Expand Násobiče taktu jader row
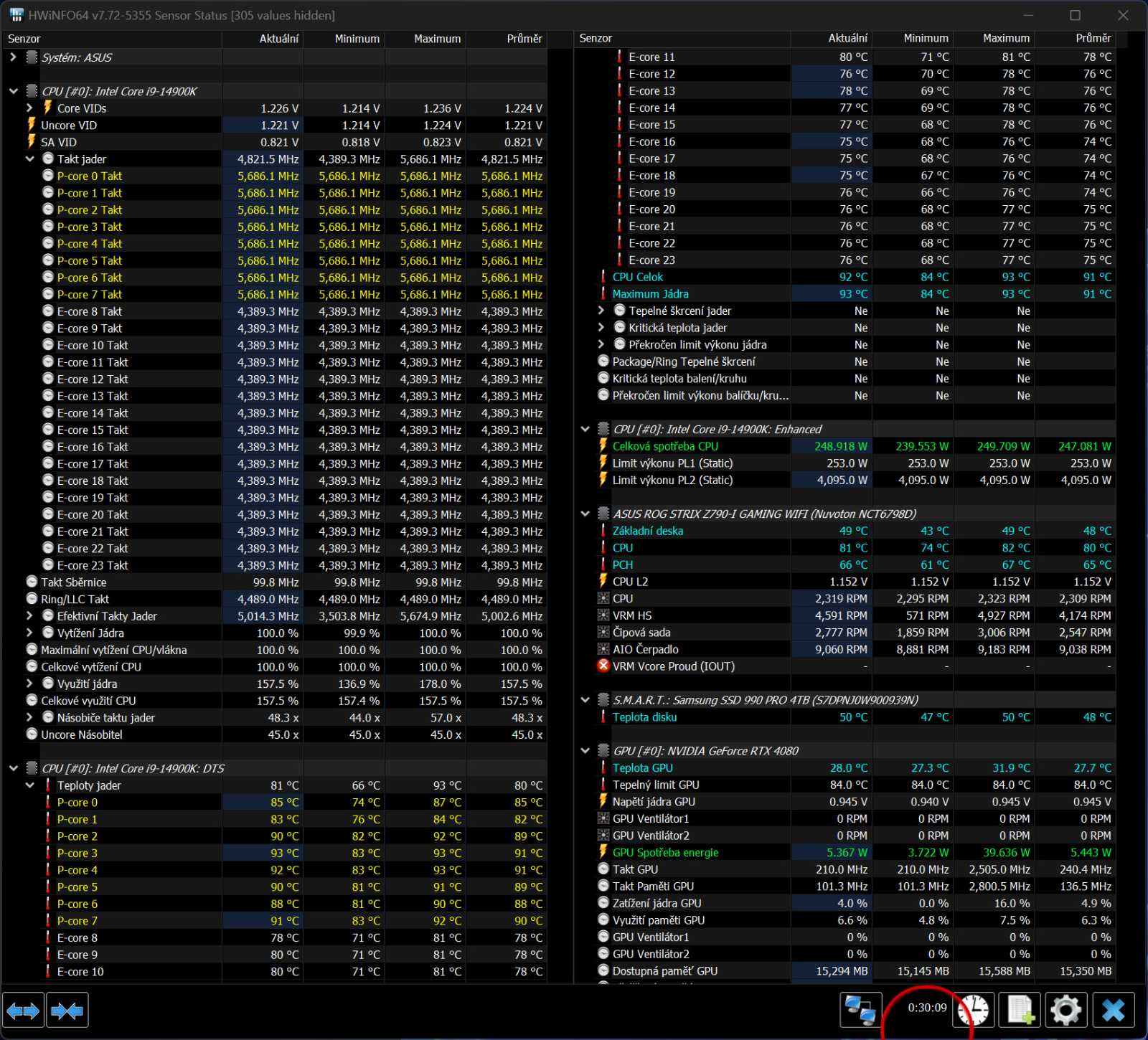Viewport: 1148px width, 1040px height. (29, 718)
